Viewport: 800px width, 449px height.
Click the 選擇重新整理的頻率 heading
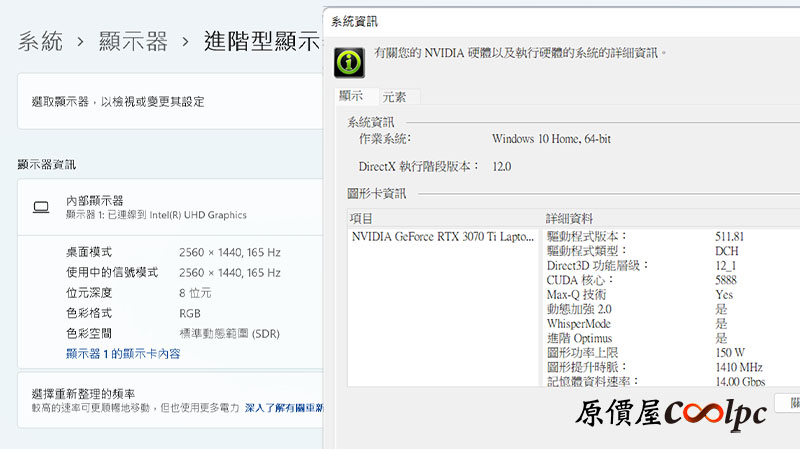[x=83, y=394]
